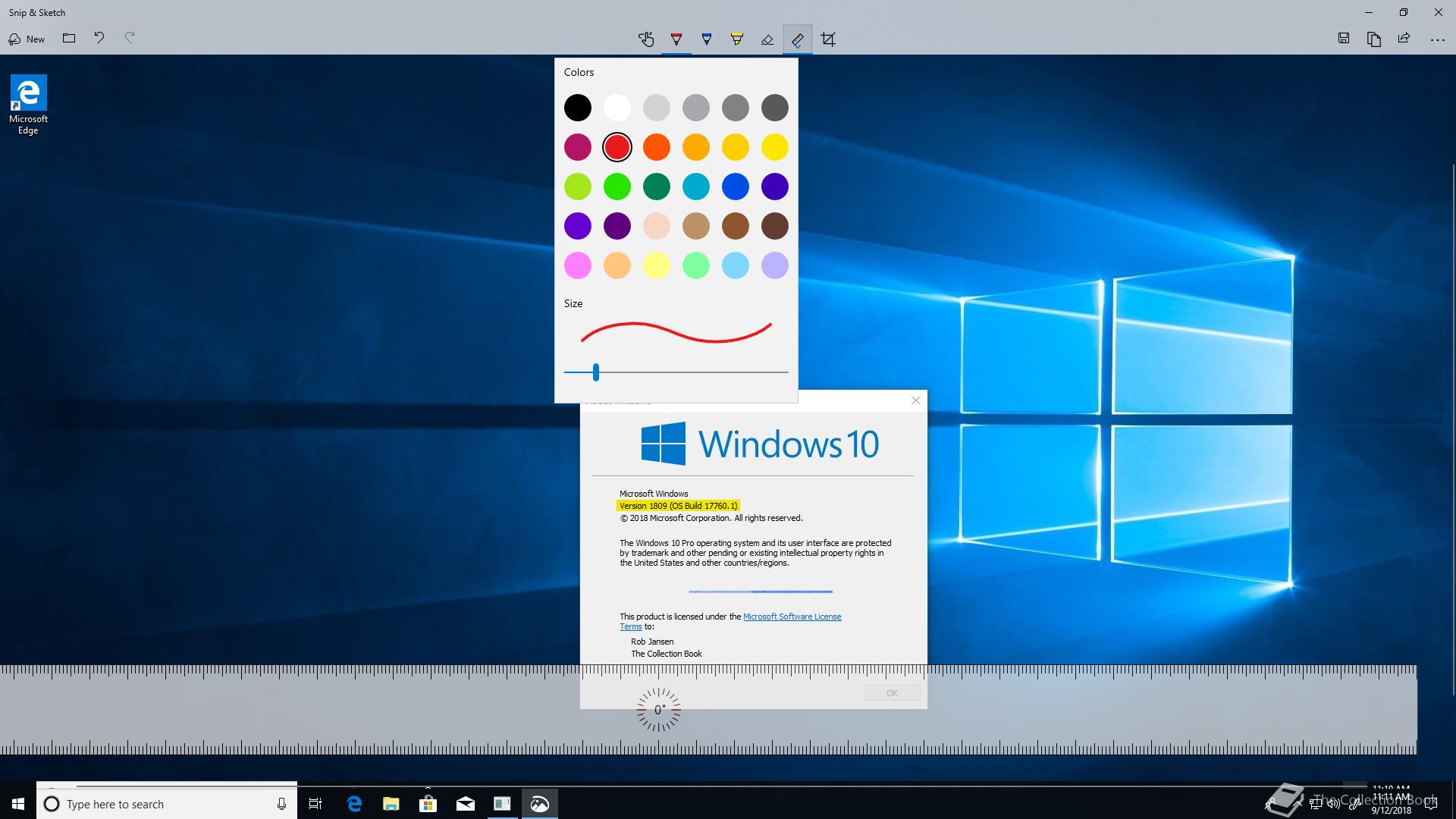Click the volume icon in system tray
Screen dimensions: 1456x819
click(x=1334, y=804)
